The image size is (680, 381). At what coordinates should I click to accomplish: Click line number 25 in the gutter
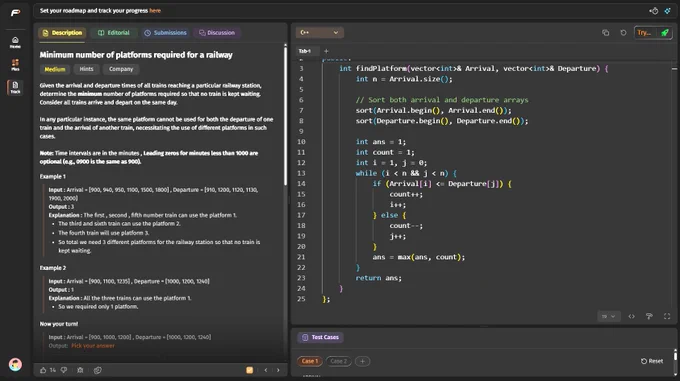click(301, 299)
